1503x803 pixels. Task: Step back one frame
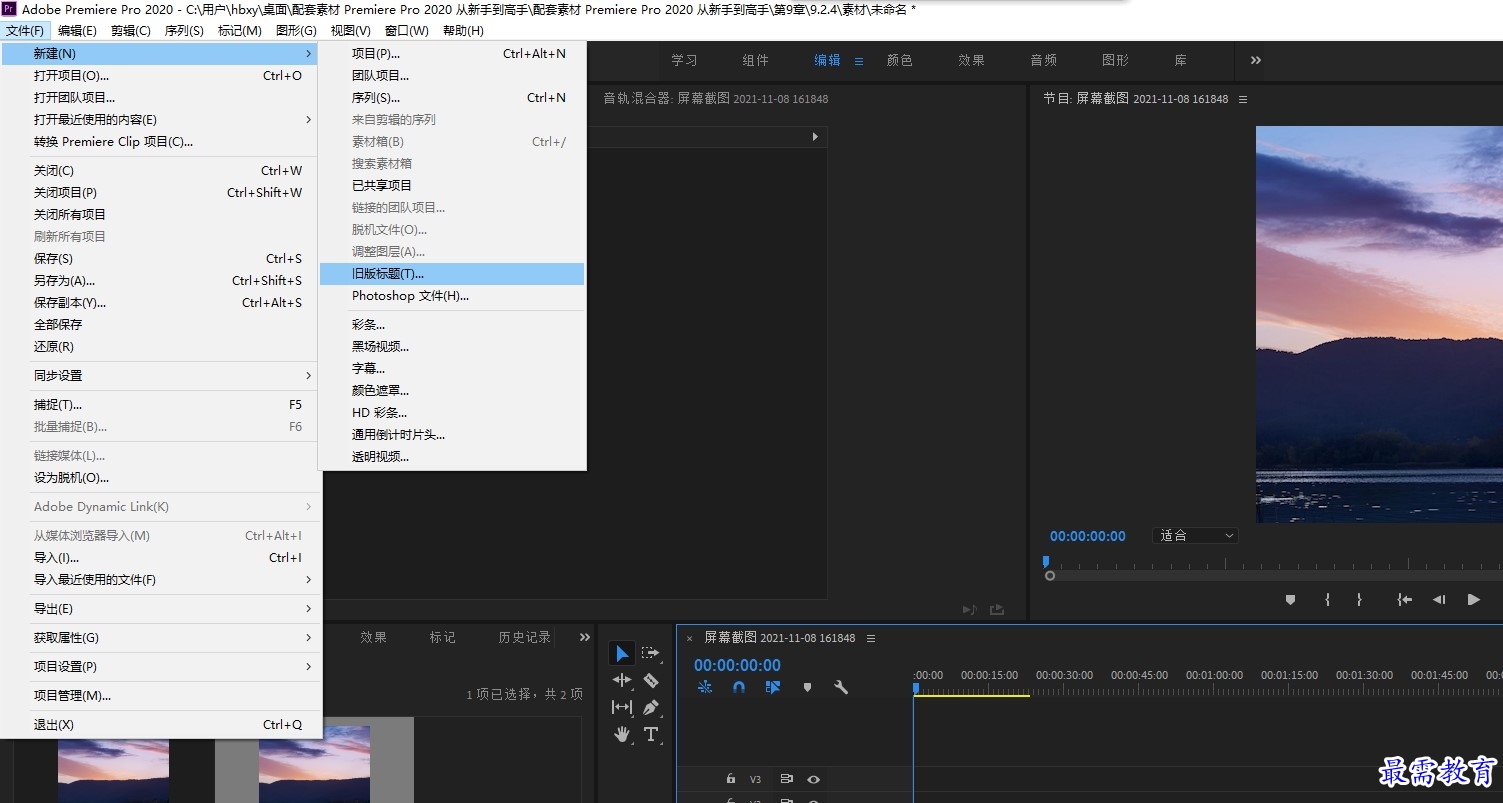point(1439,599)
